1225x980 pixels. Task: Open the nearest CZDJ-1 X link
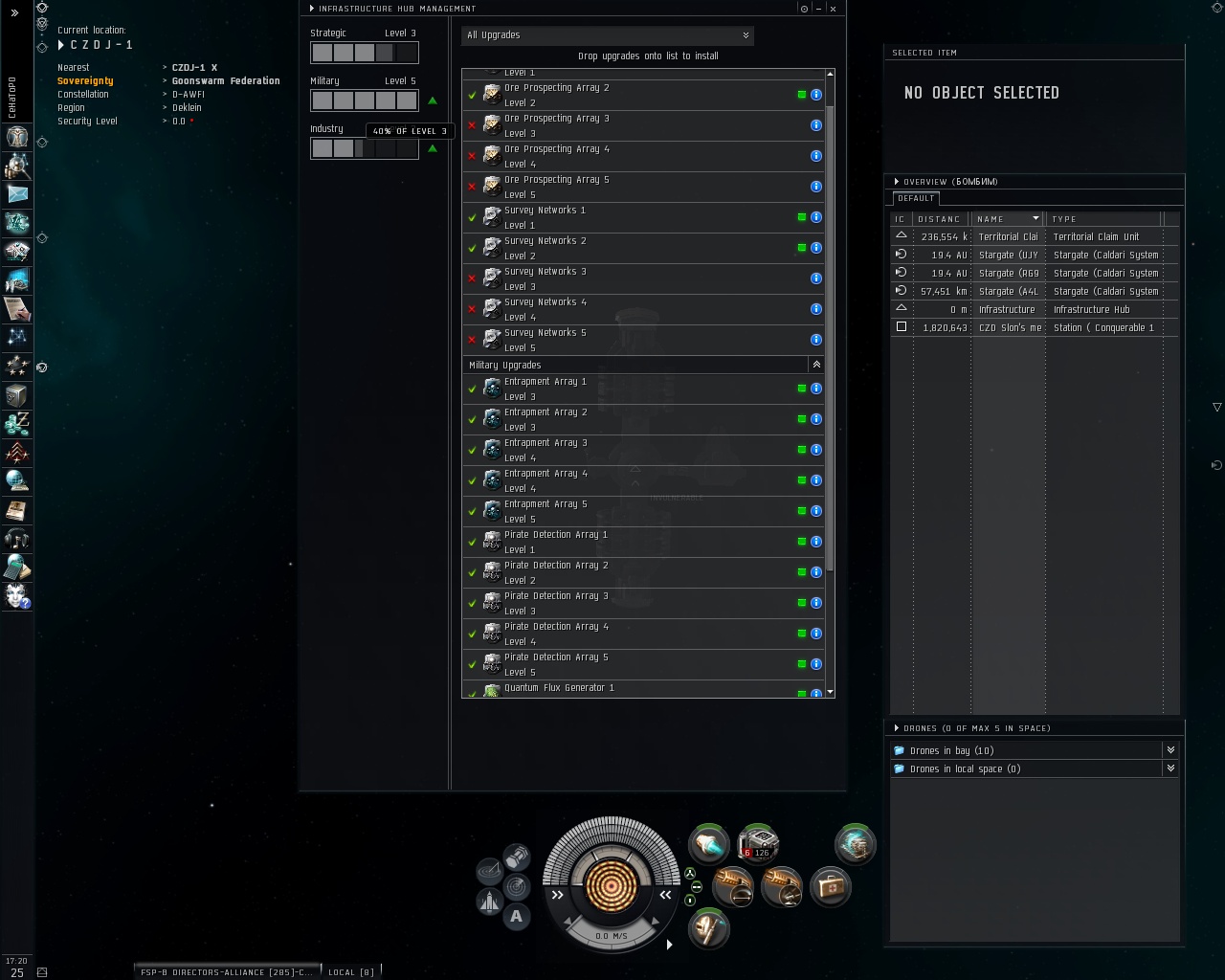(194, 68)
